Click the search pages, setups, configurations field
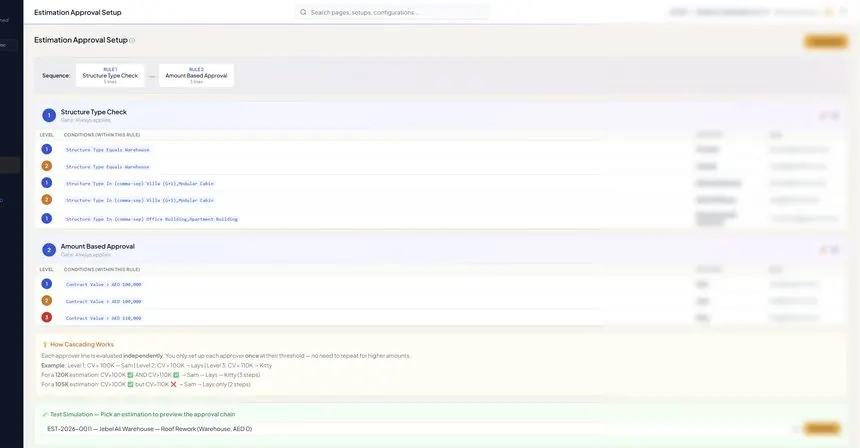This screenshot has width=860, height=448. click(392, 12)
